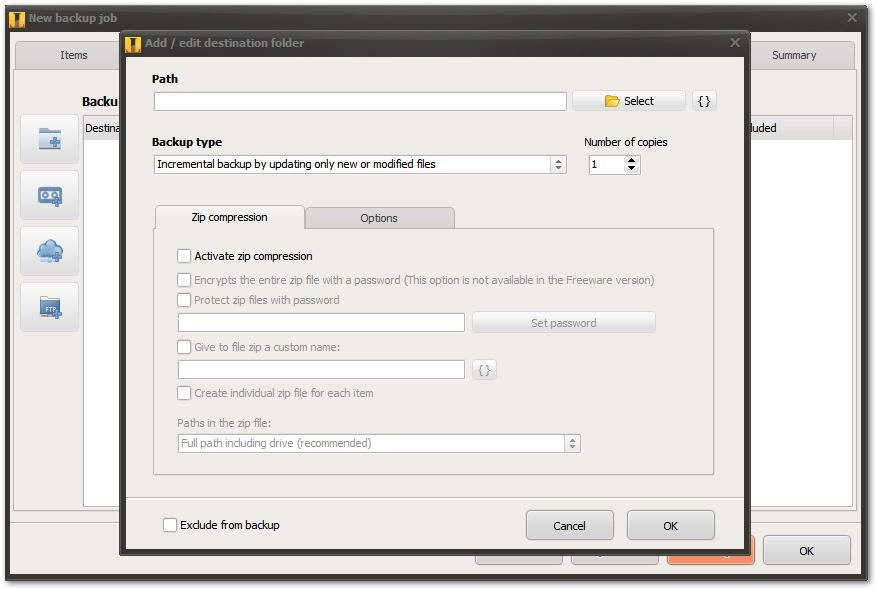Increase the Number of copies value
The image size is (877, 590).
(631, 161)
